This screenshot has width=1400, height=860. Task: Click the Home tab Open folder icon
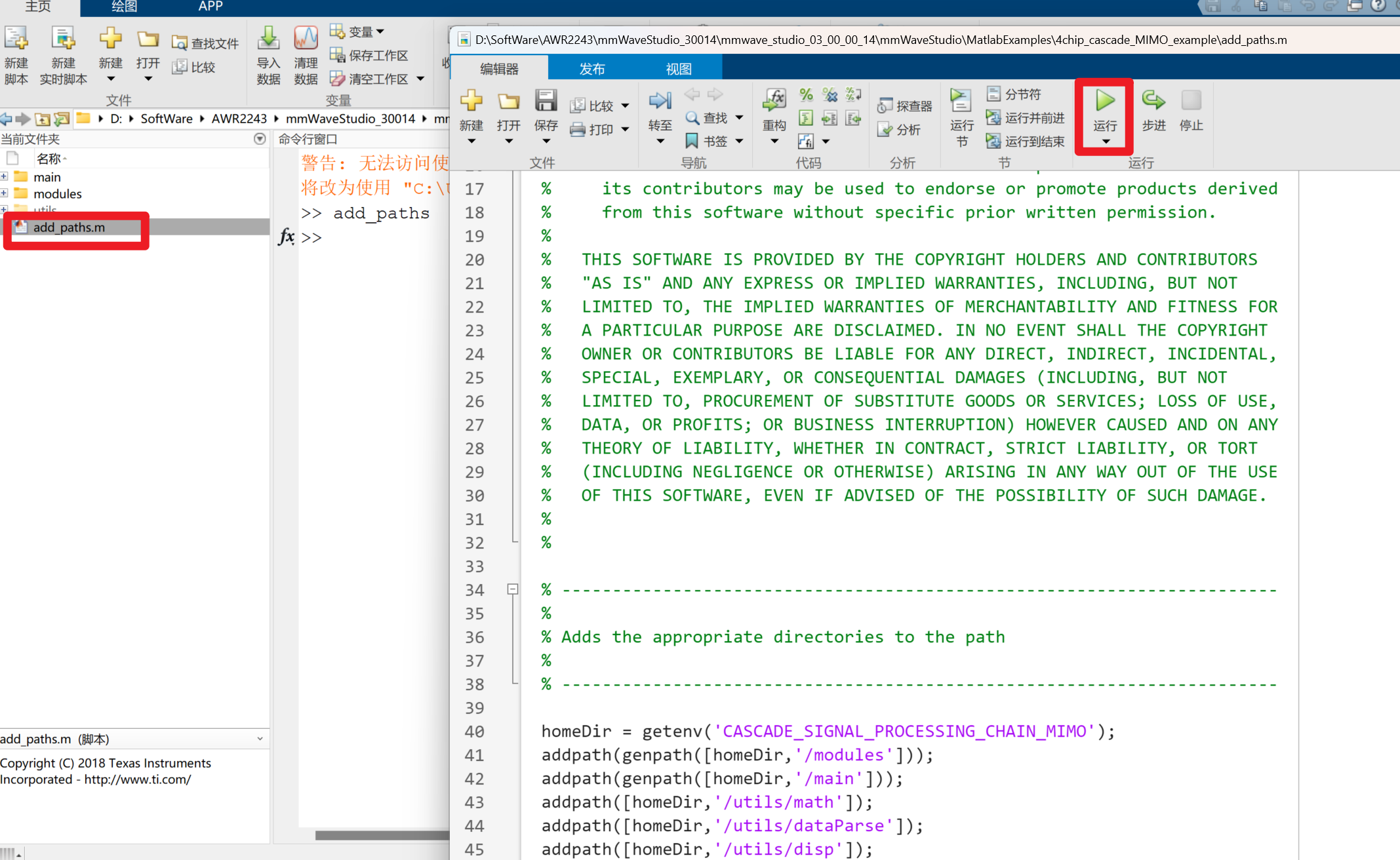[x=148, y=39]
